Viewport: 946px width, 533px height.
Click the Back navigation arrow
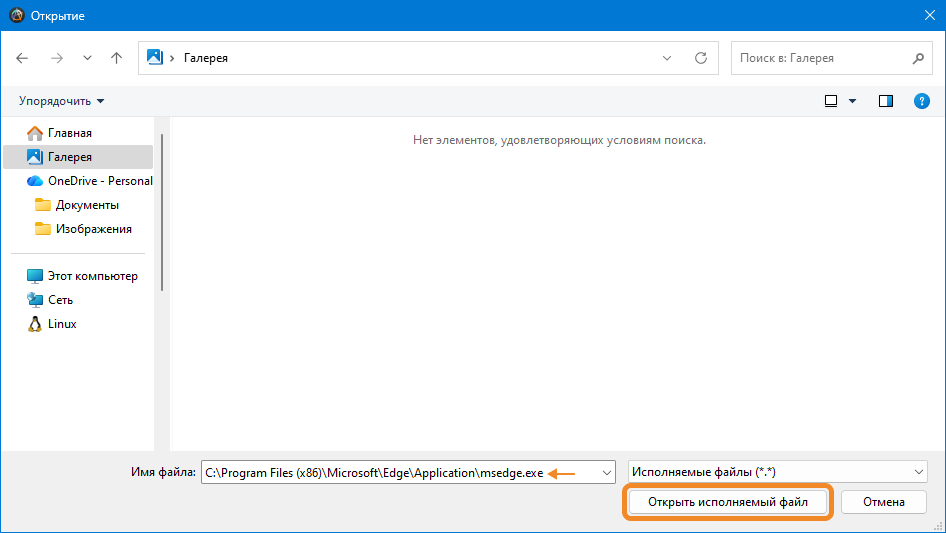(x=23, y=58)
